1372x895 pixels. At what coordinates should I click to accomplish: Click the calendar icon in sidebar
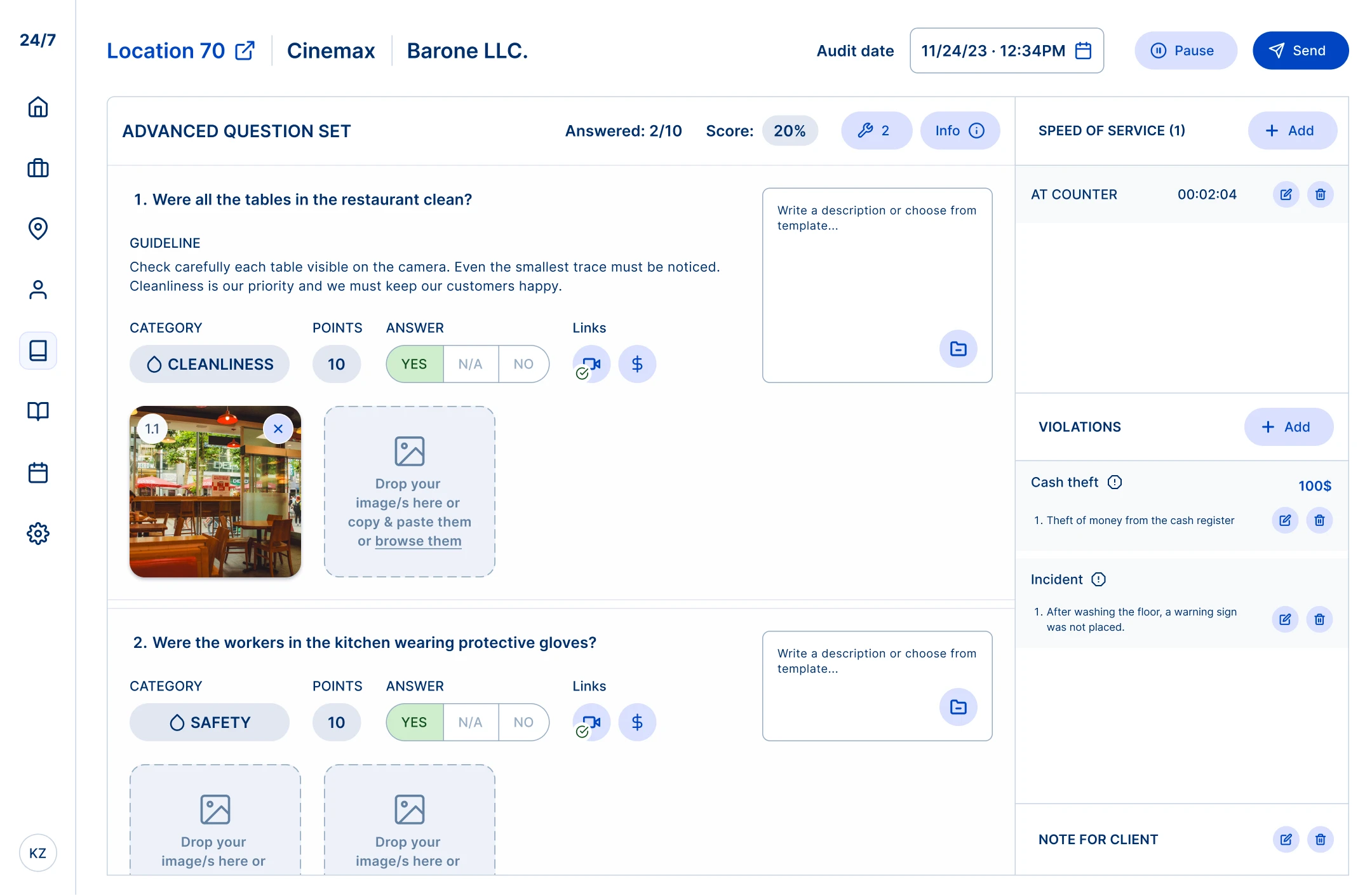coord(38,473)
